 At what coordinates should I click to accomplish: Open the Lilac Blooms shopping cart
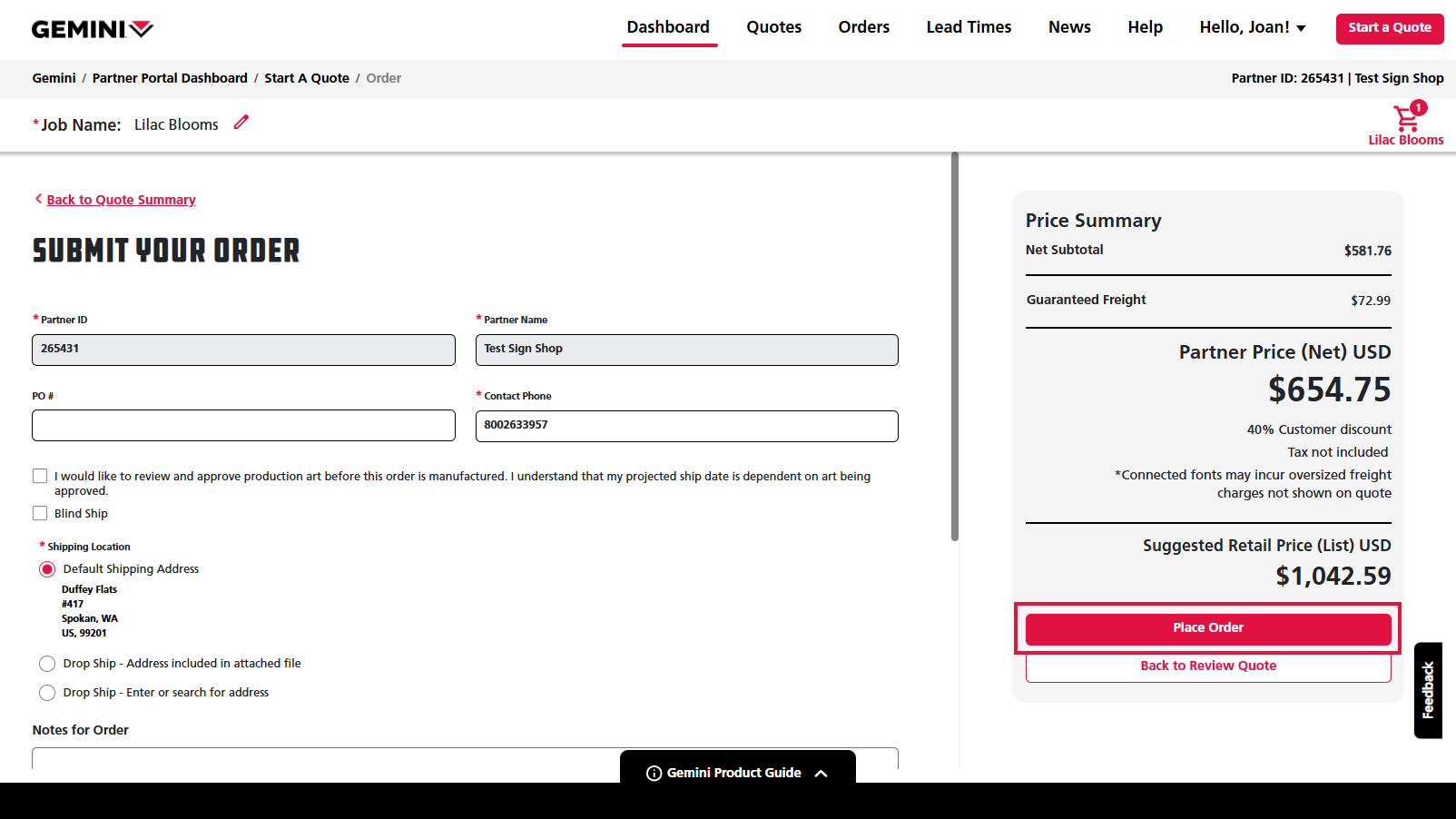(1405, 123)
